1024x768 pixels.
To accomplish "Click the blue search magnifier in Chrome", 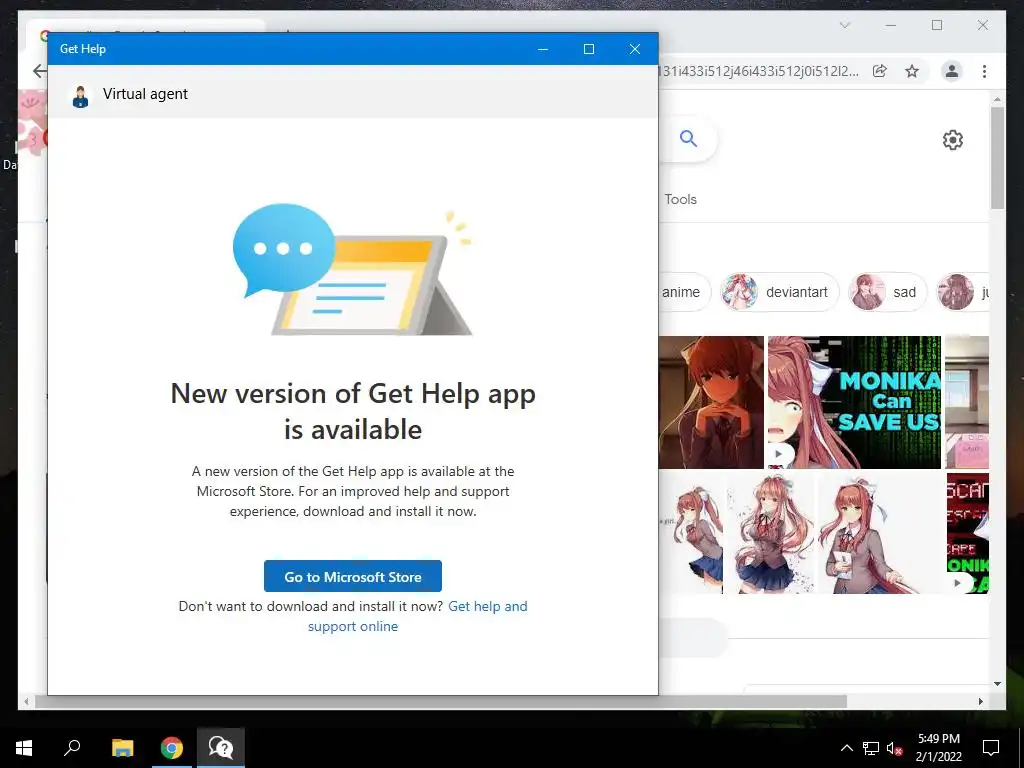I will pyautogui.click(x=688, y=138).
